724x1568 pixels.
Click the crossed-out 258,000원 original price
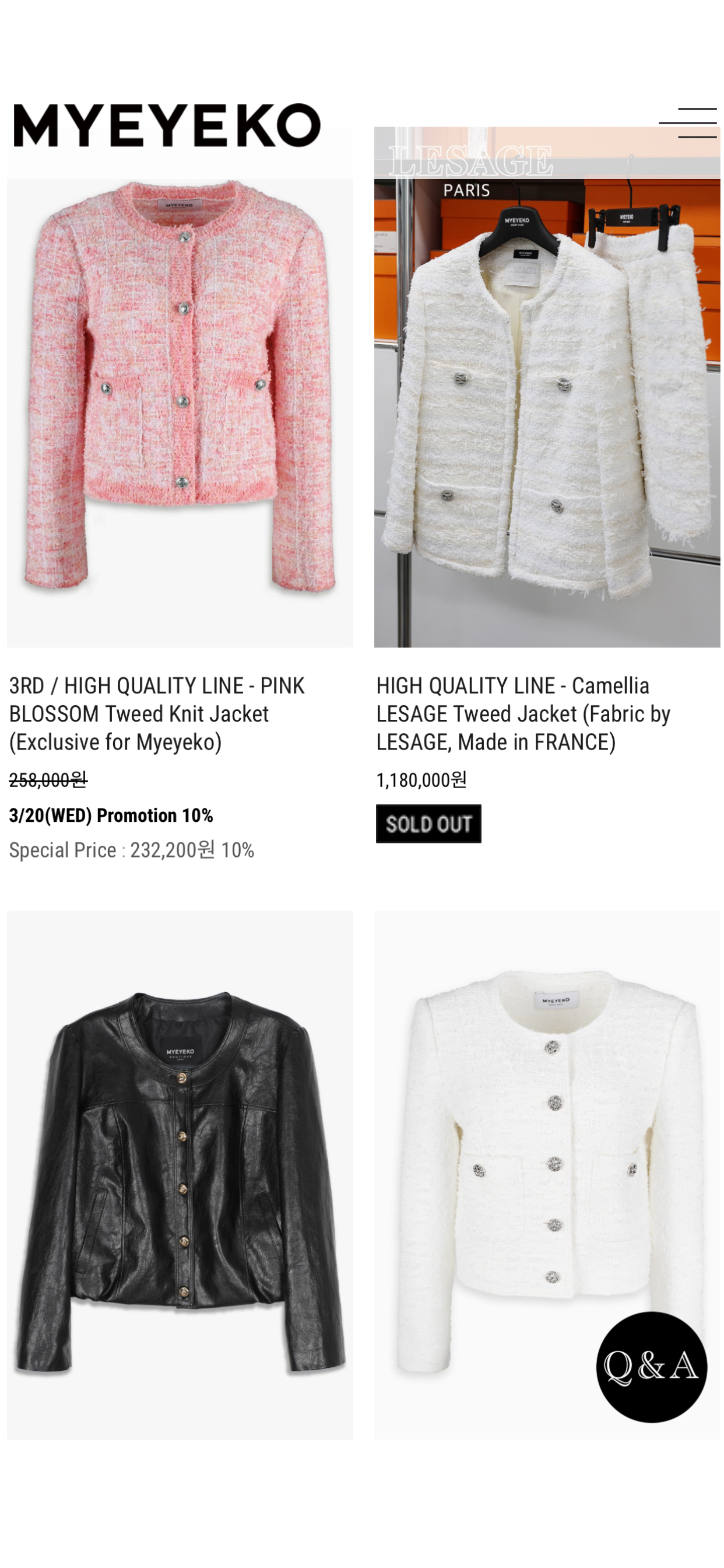(x=48, y=780)
